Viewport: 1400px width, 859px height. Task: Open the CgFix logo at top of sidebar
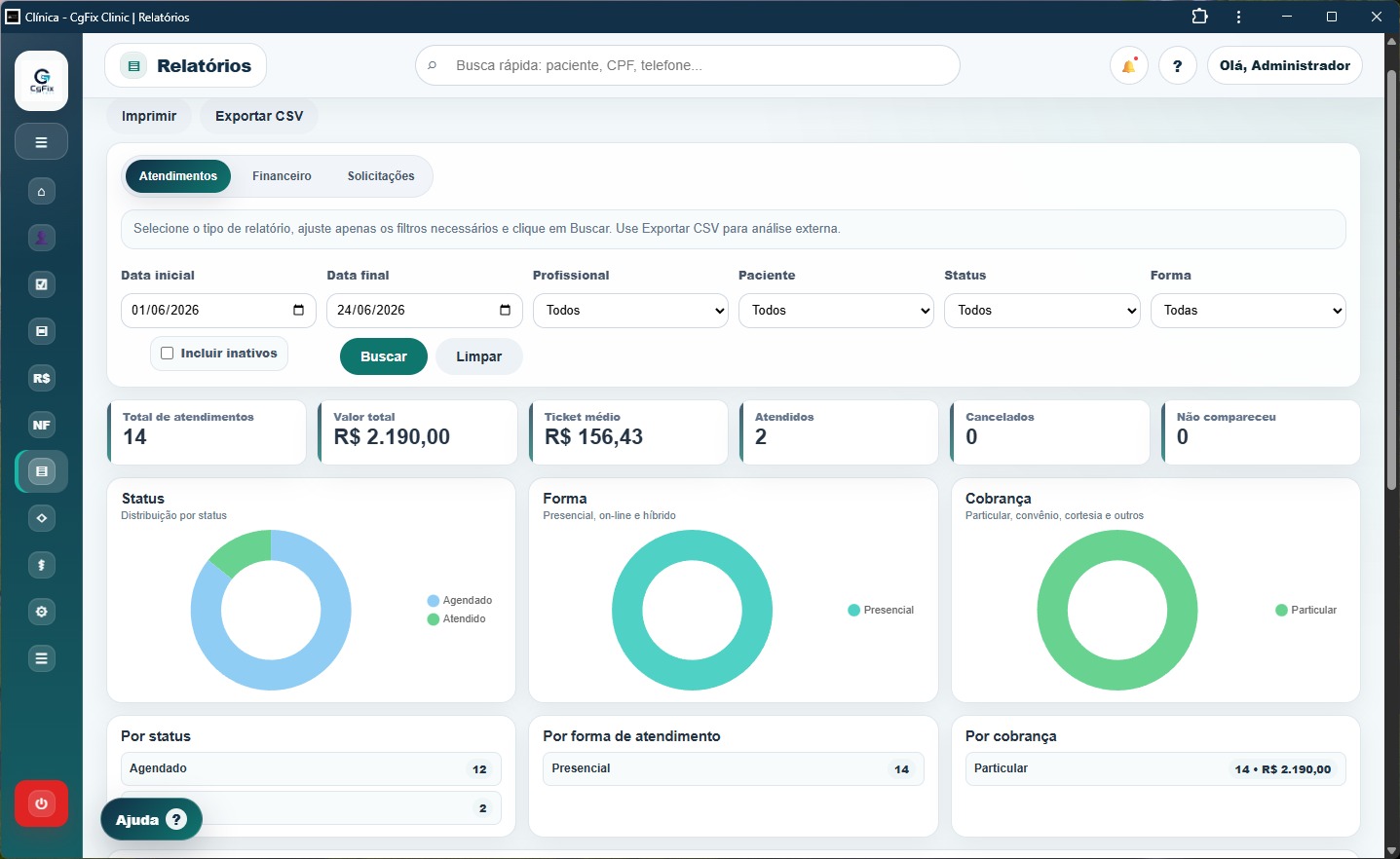[41, 81]
